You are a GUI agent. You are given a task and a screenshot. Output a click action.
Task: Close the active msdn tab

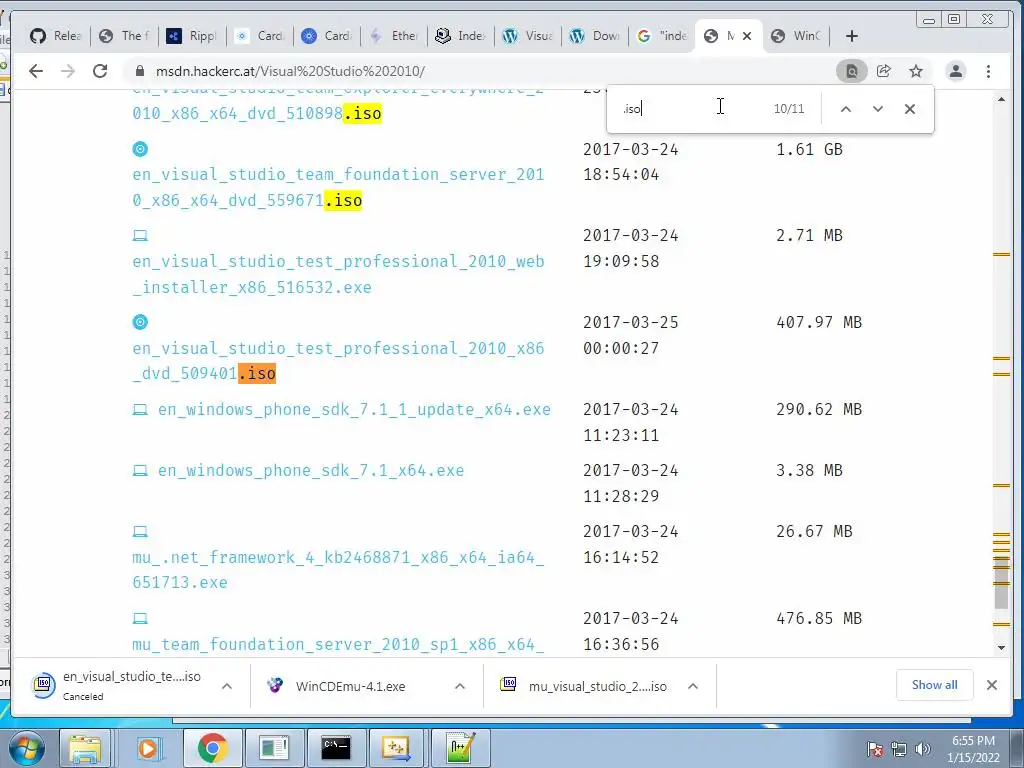click(747, 36)
